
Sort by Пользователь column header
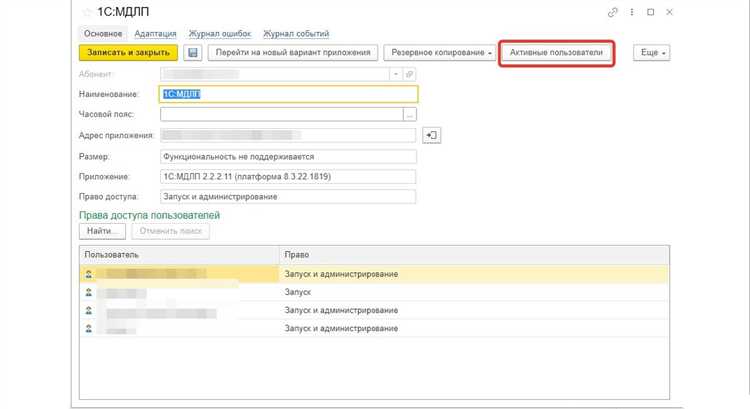(179, 255)
